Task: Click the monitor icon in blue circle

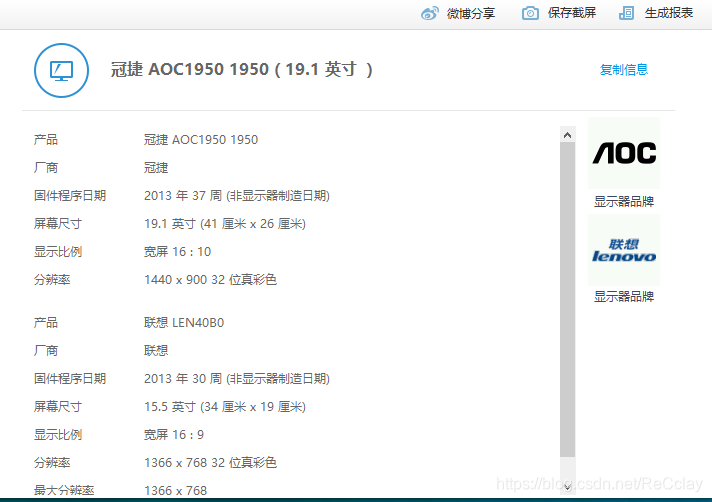Action: (61, 70)
